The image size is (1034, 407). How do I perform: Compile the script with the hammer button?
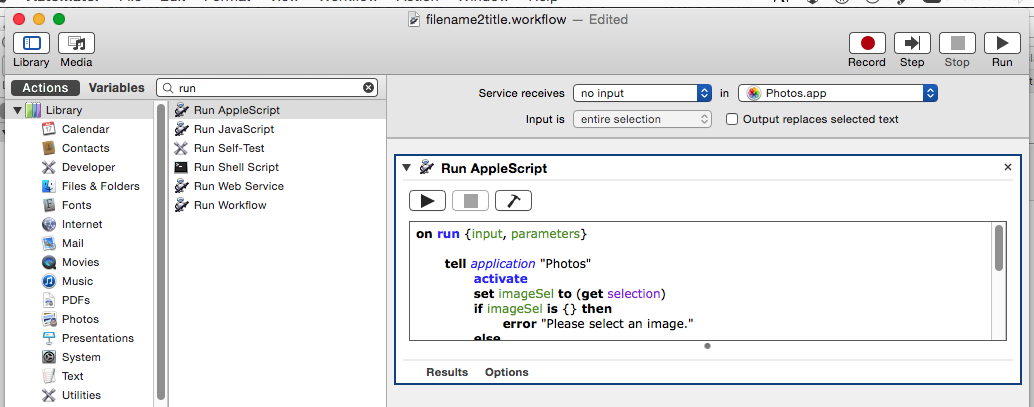click(x=513, y=201)
